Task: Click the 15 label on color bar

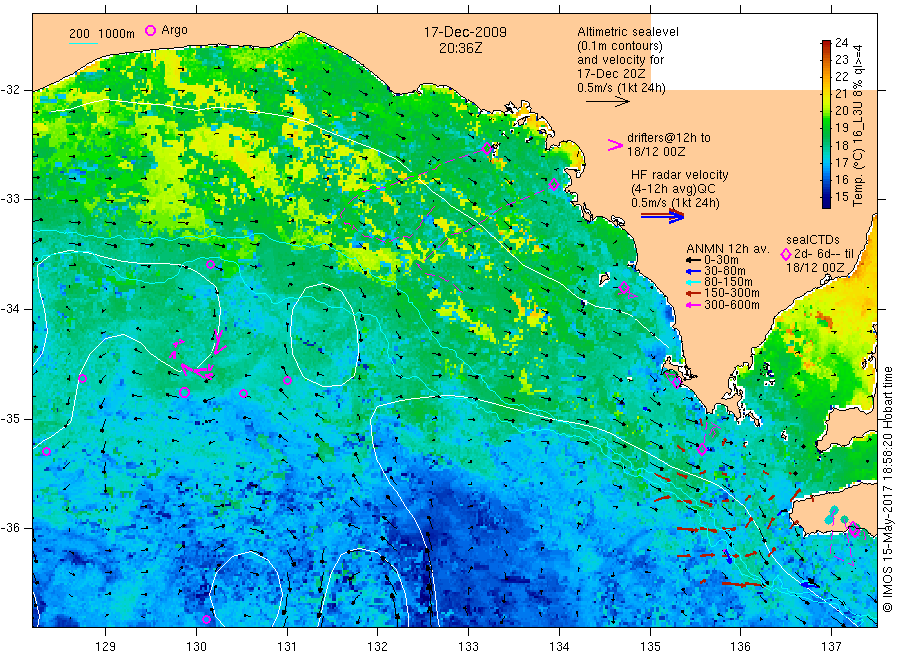Action: pos(841,197)
